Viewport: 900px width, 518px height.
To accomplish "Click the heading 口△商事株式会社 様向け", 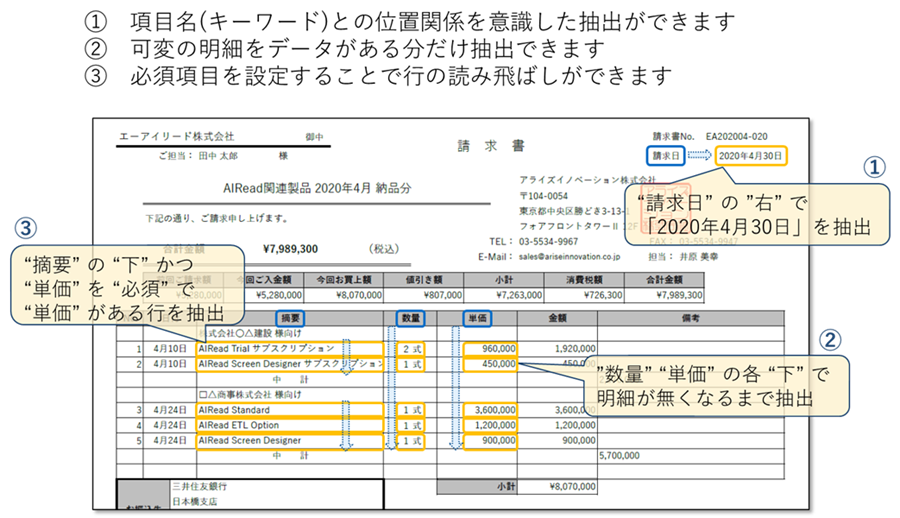I will 250,395.
